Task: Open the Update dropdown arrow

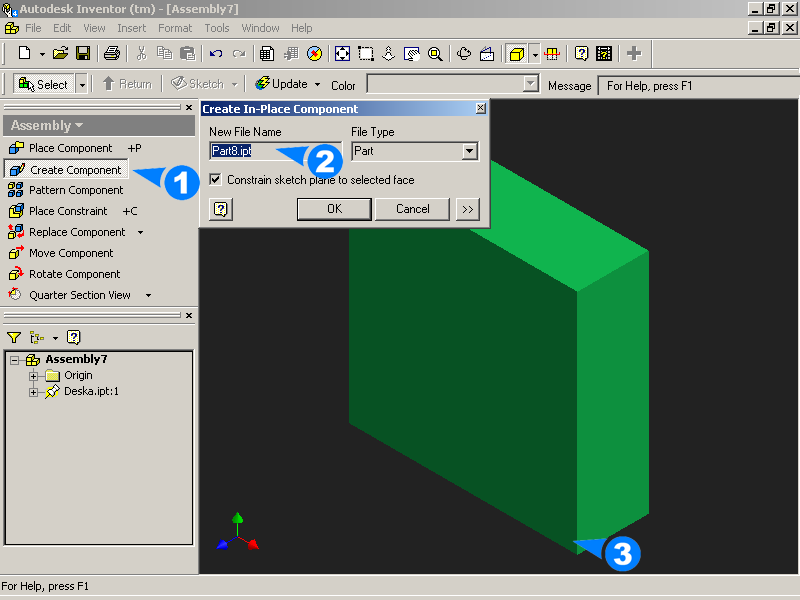Action: [317, 84]
